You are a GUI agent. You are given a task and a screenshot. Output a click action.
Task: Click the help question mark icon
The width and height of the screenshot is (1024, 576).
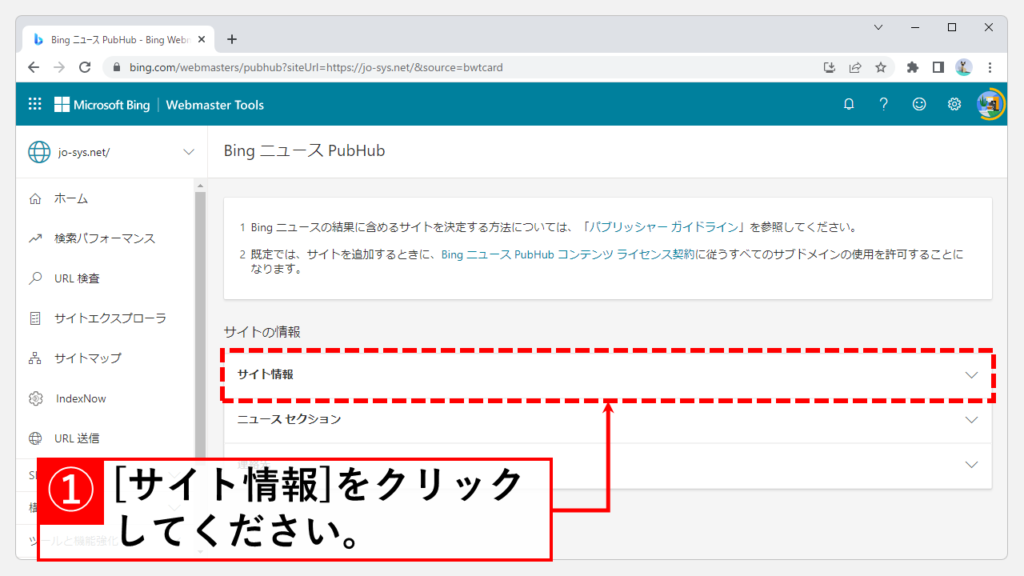coord(883,104)
